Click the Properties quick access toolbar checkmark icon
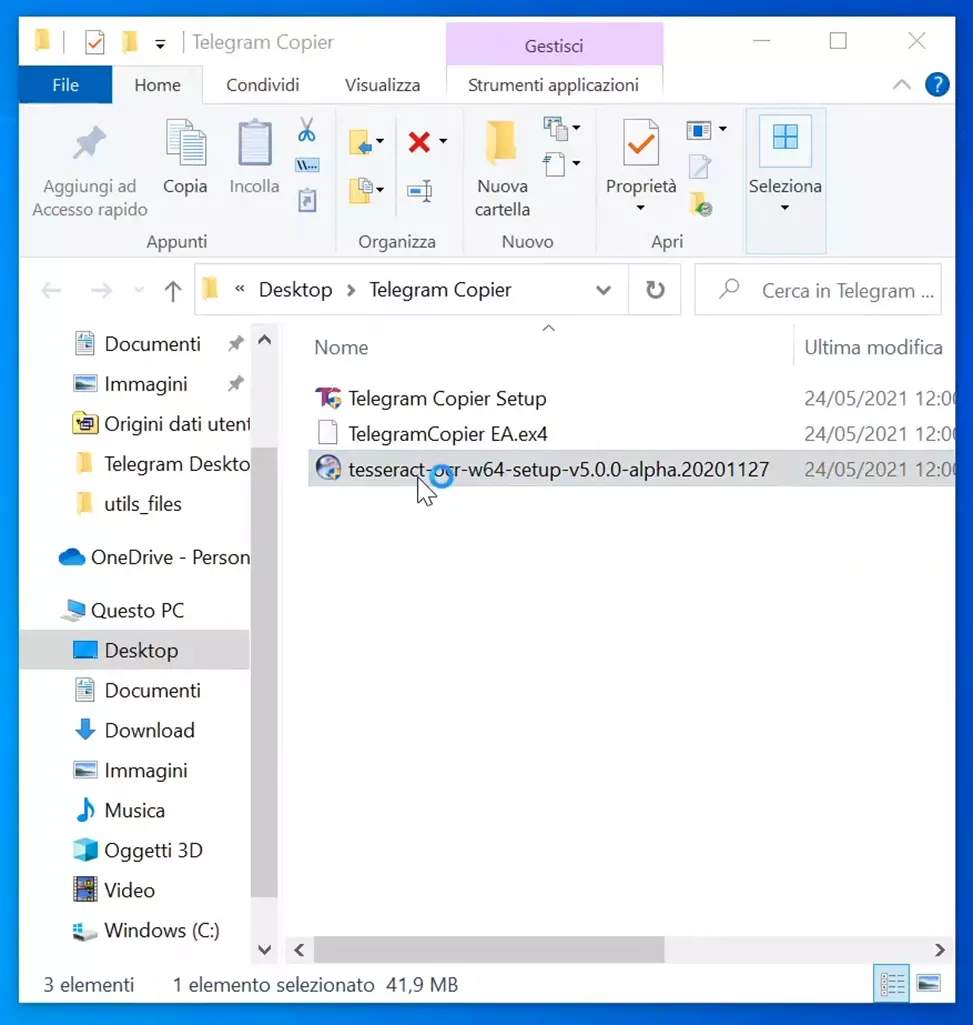This screenshot has height=1025, width=973. 95,42
